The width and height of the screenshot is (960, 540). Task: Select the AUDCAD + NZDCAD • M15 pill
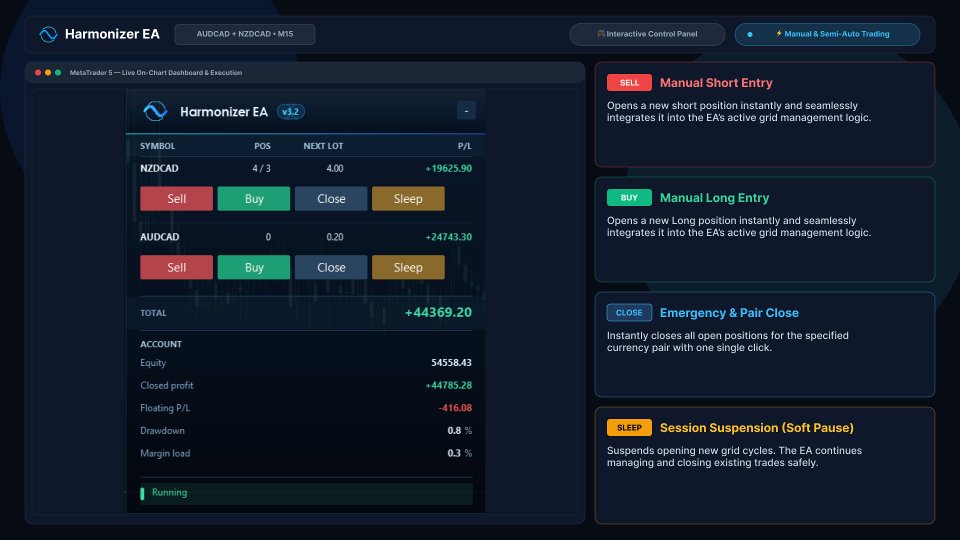245,34
